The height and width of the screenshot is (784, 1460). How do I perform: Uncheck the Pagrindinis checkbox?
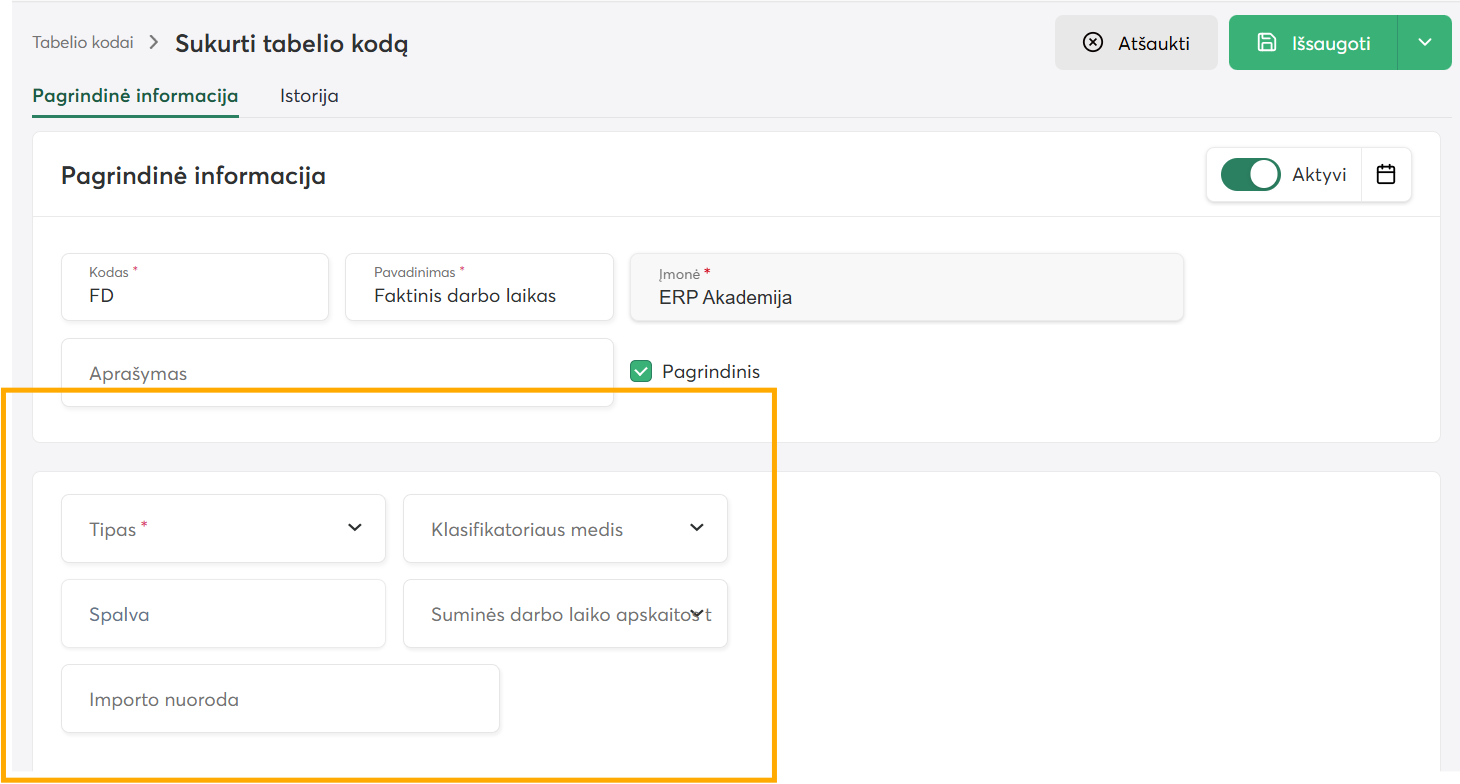[641, 372]
